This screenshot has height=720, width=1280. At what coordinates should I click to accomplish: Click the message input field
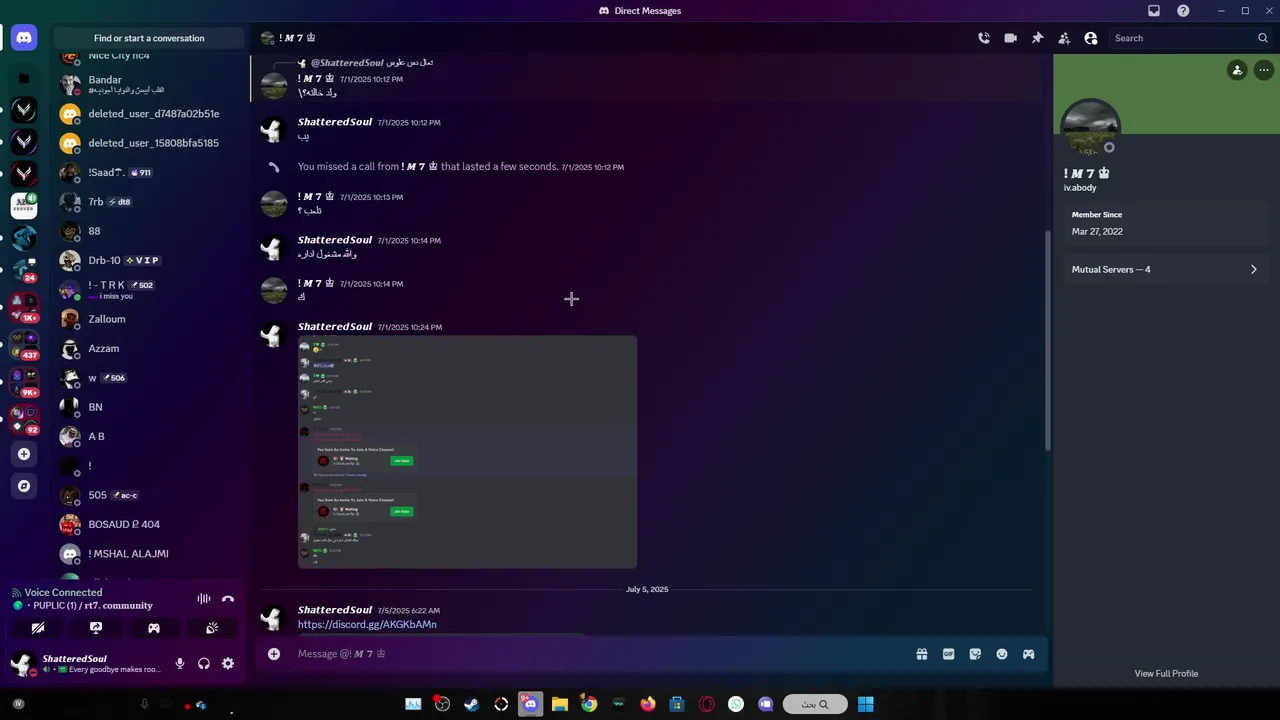click(600, 654)
